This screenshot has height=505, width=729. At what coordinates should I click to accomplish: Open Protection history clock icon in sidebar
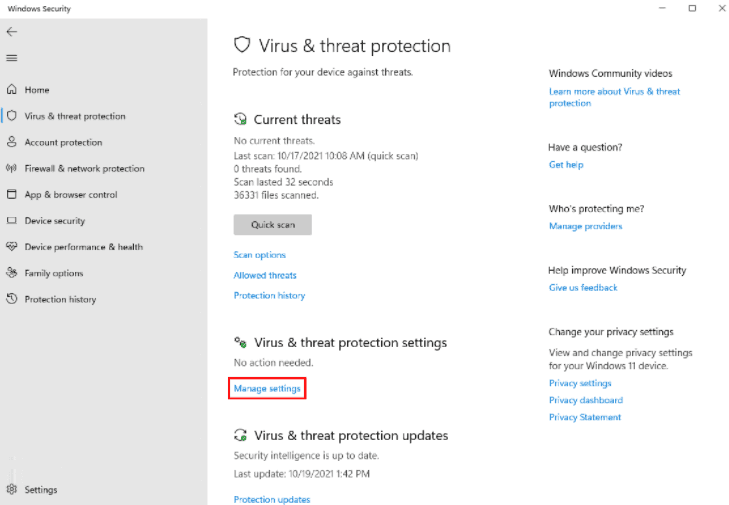point(12,299)
